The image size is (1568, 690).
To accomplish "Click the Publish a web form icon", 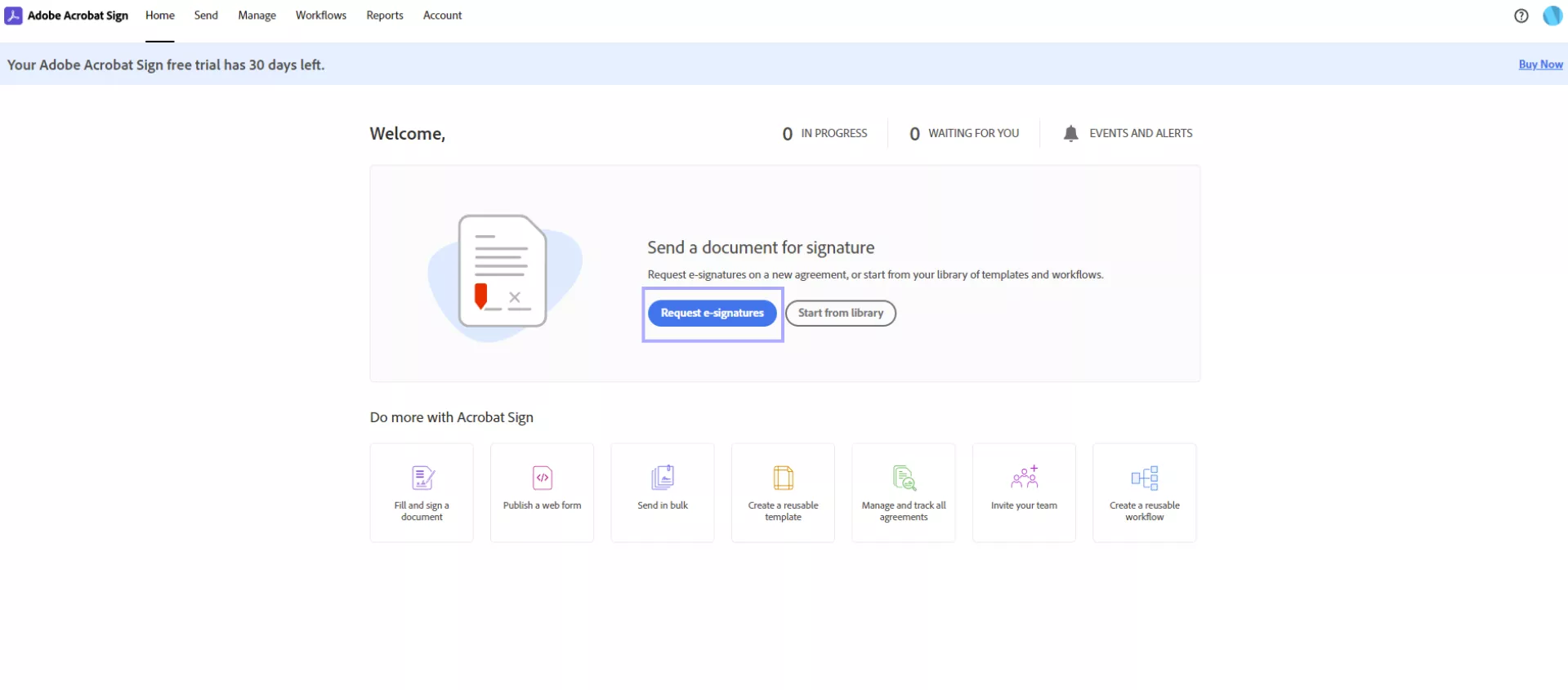I will [543, 477].
